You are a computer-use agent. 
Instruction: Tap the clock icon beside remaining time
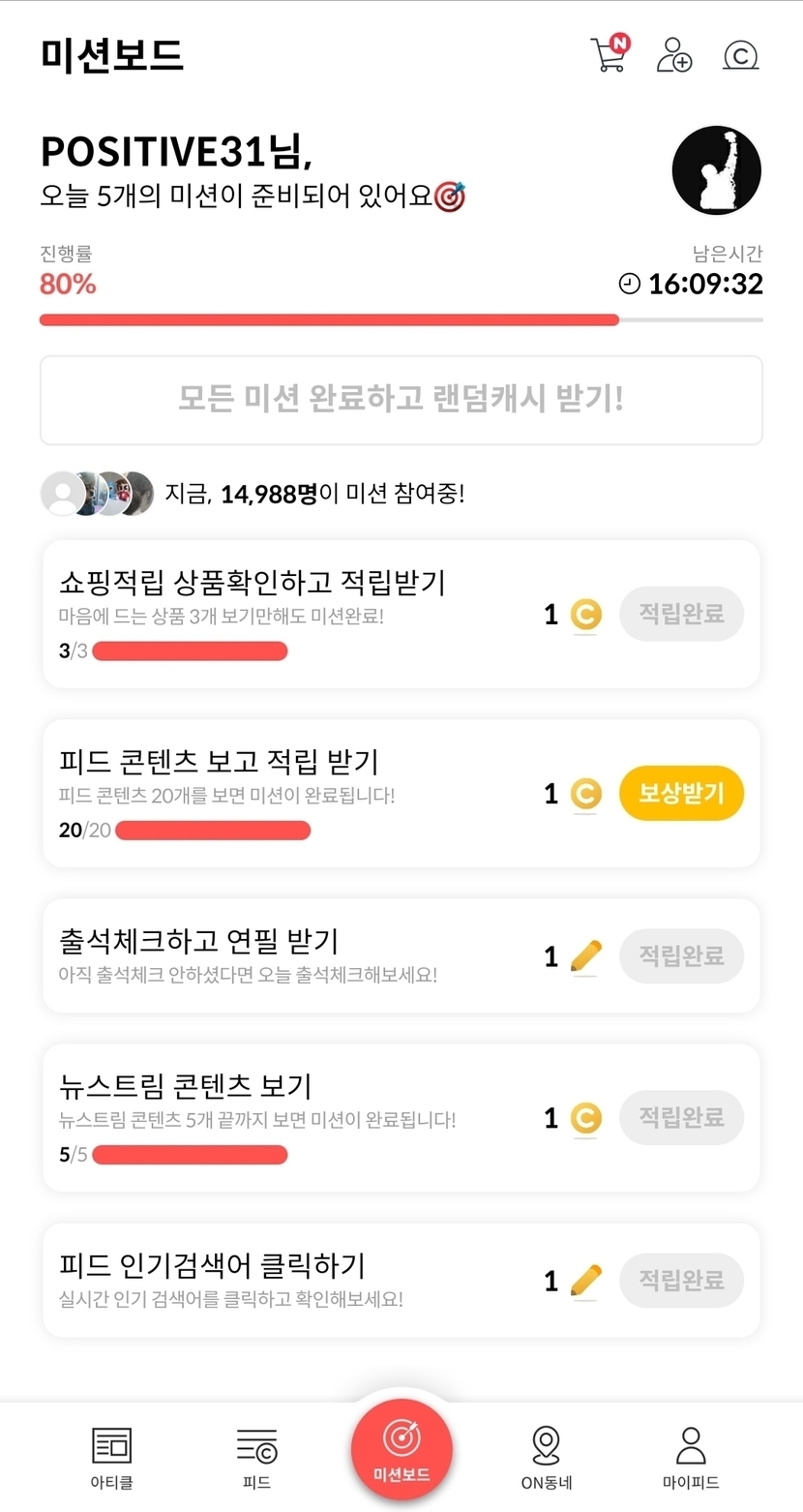[x=630, y=284]
